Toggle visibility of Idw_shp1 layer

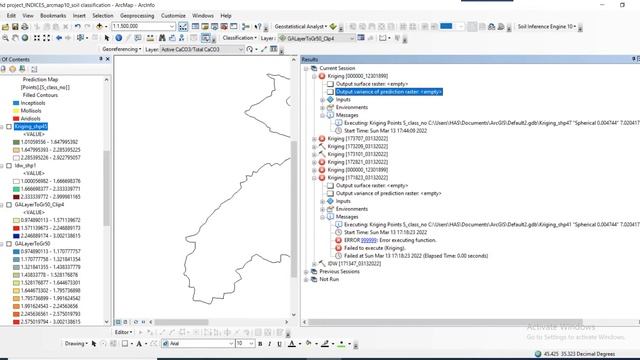click(x=9, y=166)
